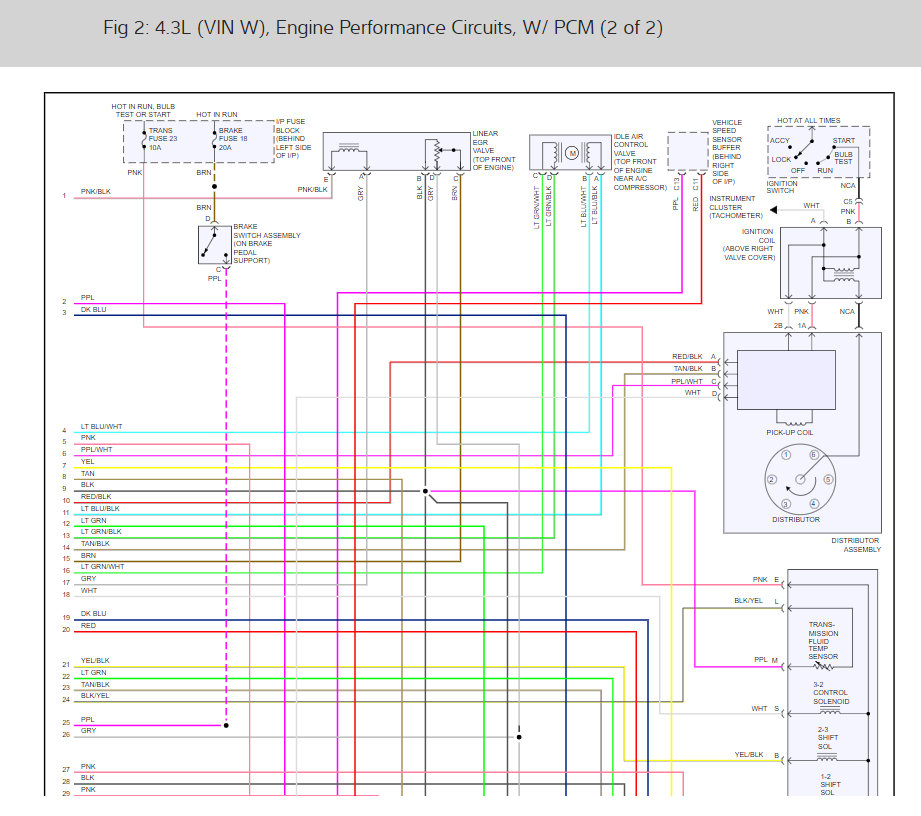
Task: Click the row 13 LT GRN/BLK wire label
Action: pyautogui.click(x=101, y=532)
